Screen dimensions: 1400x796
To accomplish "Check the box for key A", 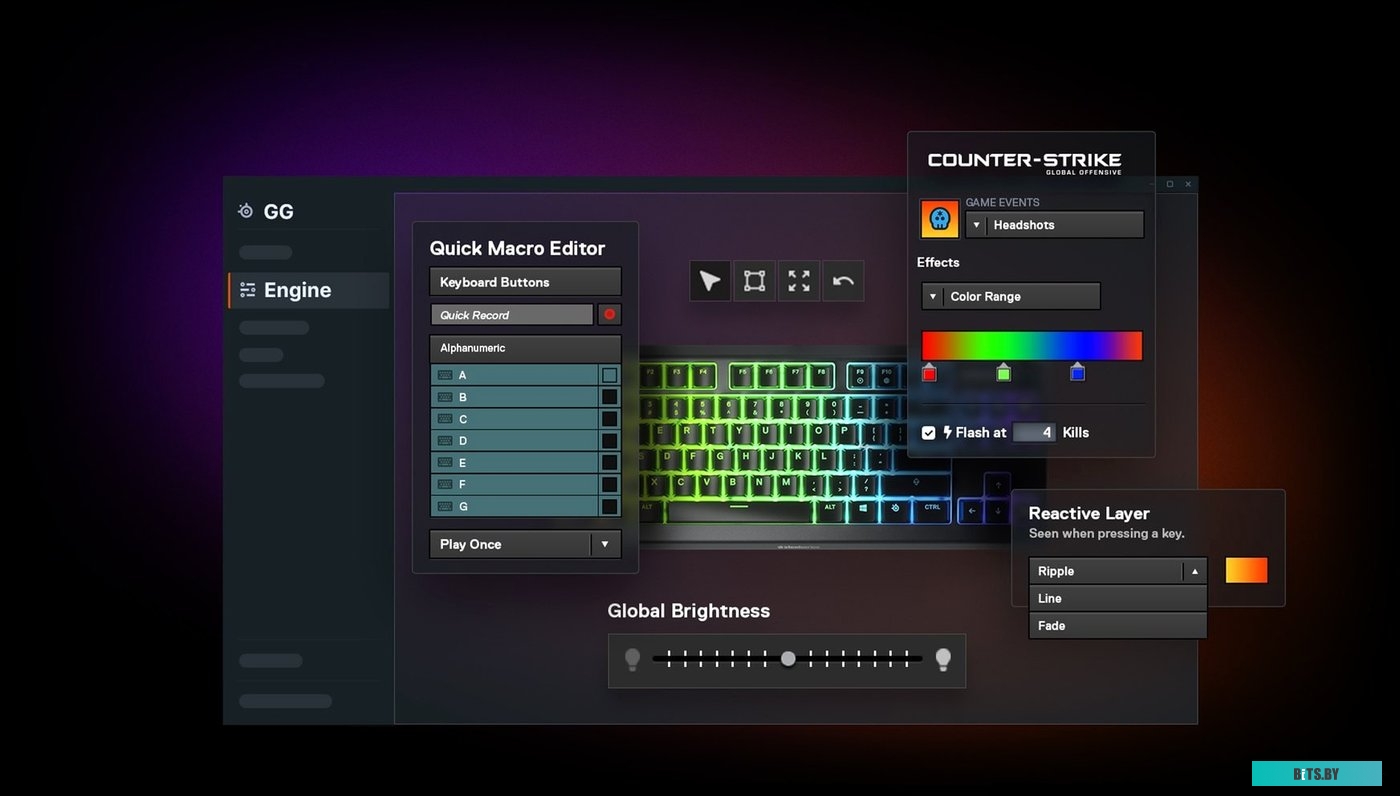I will pyautogui.click(x=609, y=375).
